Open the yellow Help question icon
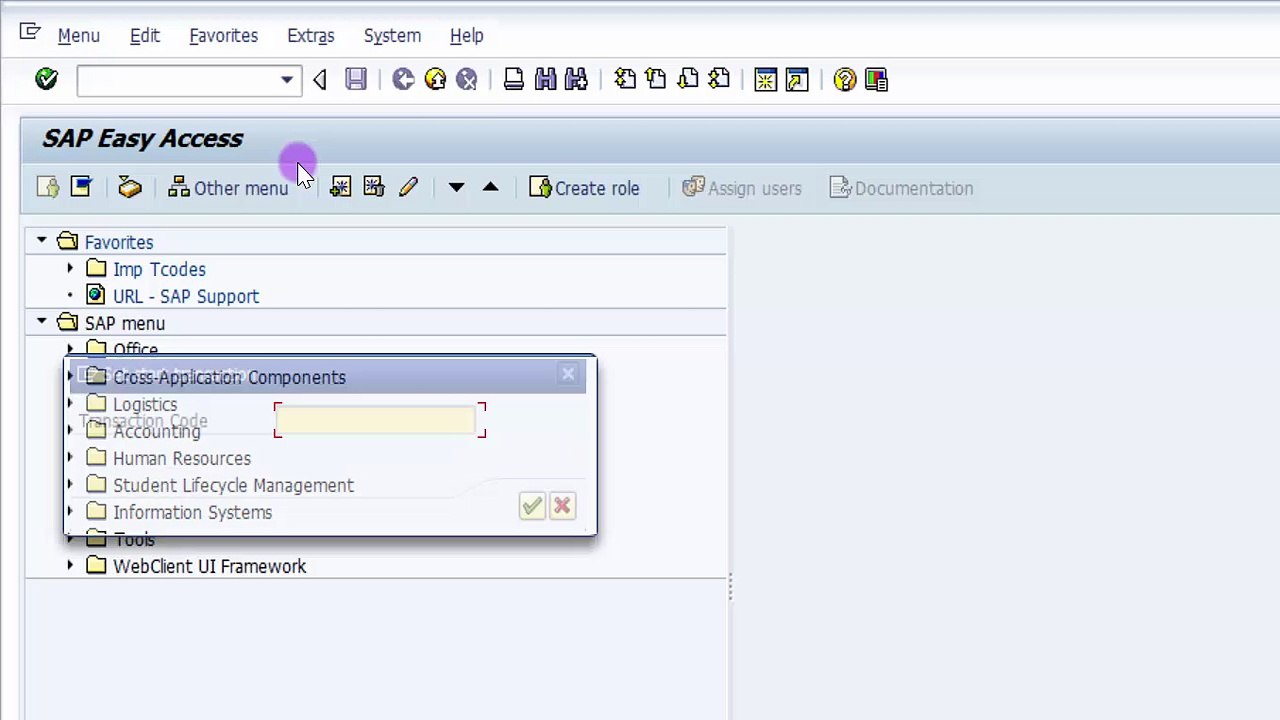The image size is (1280, 720). 845,79
